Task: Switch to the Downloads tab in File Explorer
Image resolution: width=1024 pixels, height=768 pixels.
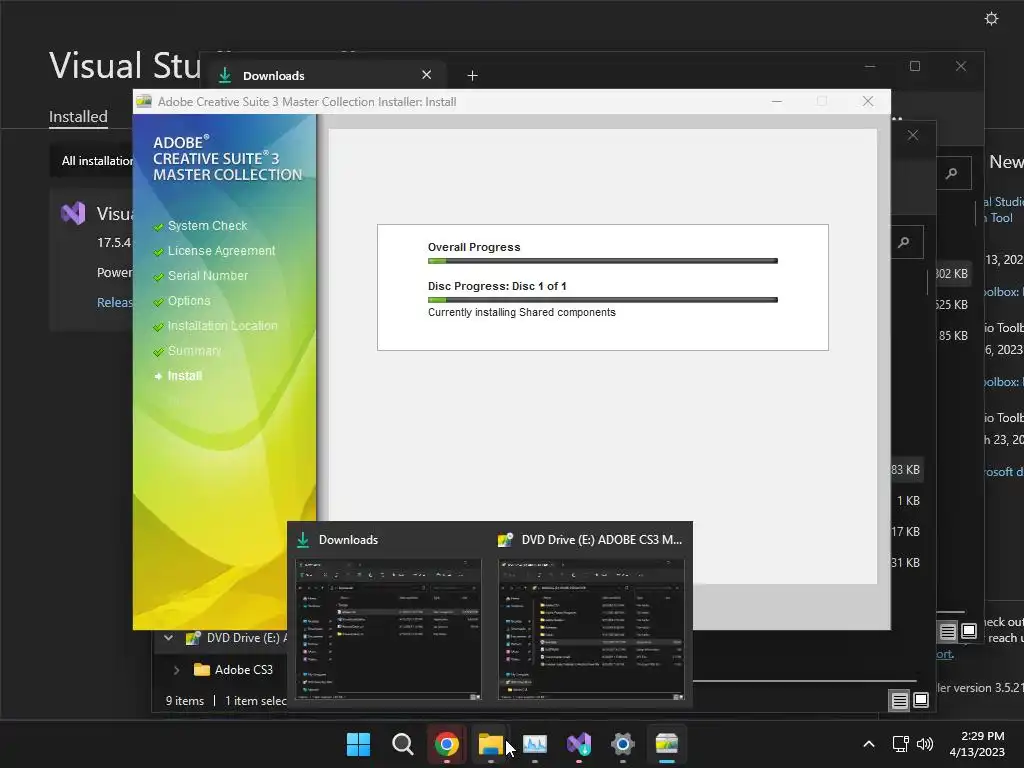Action: 274,76
